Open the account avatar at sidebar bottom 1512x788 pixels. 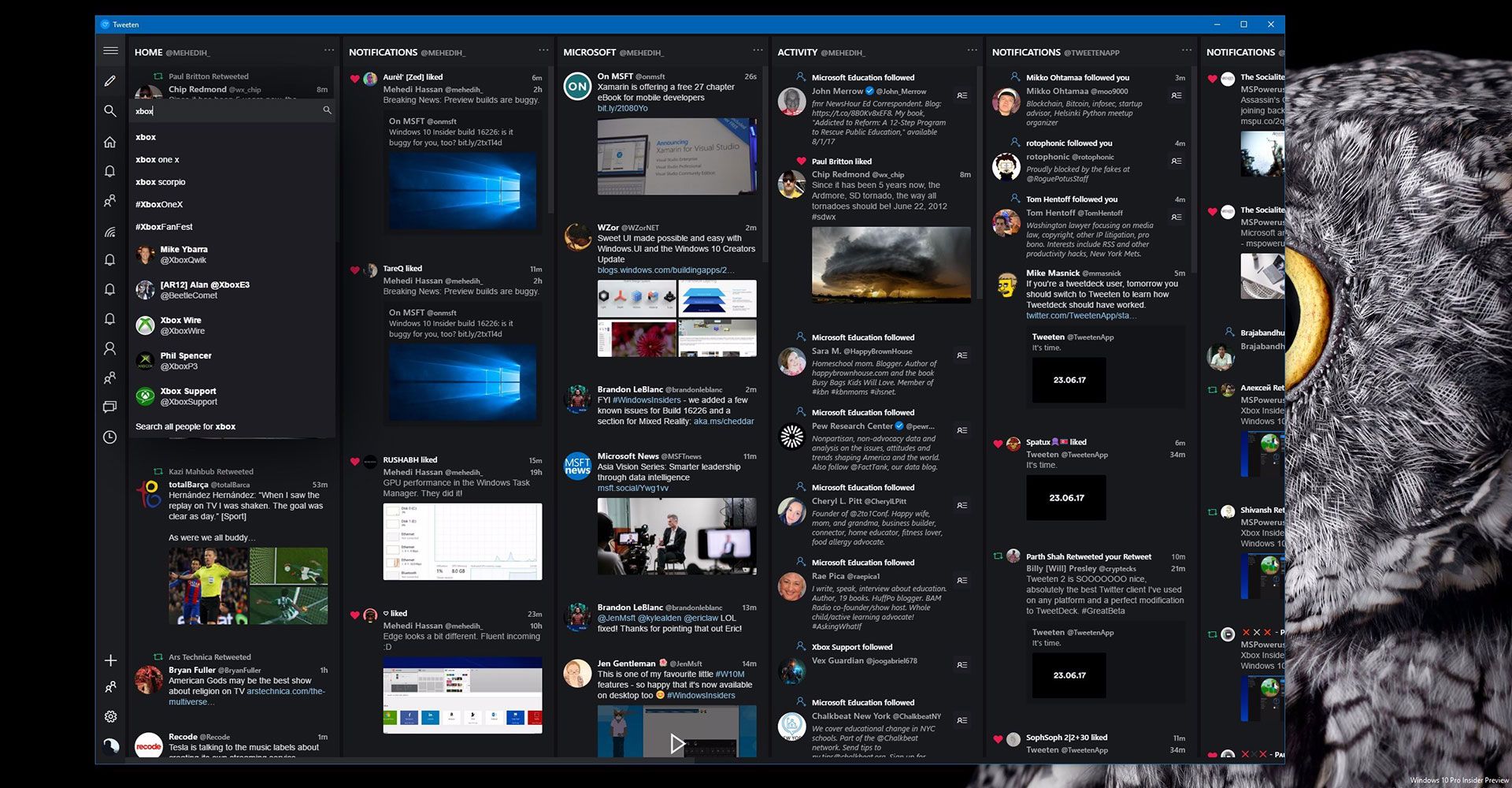(x=110, y=745)
